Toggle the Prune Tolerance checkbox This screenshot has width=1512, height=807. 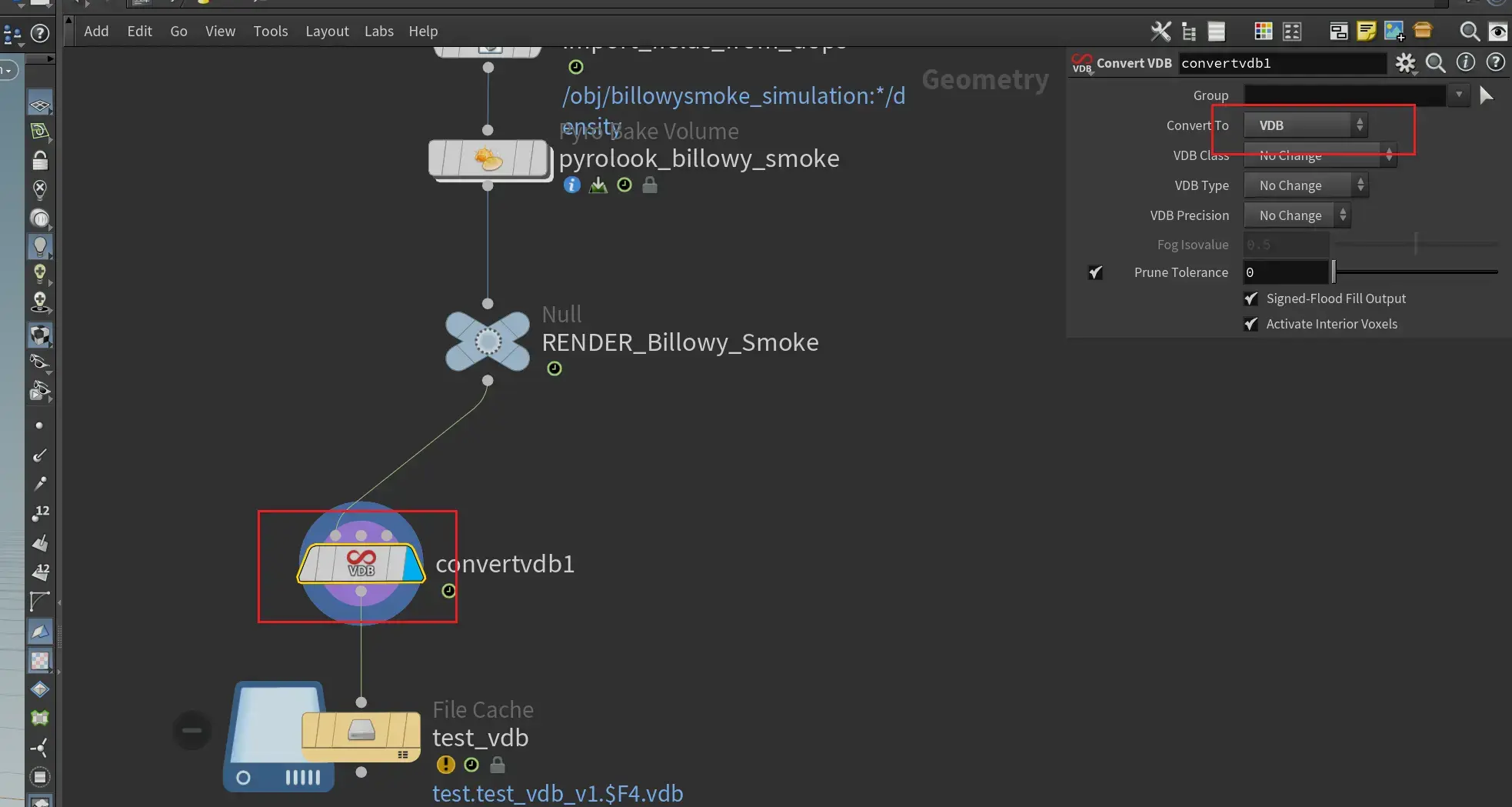(1096, 272)
